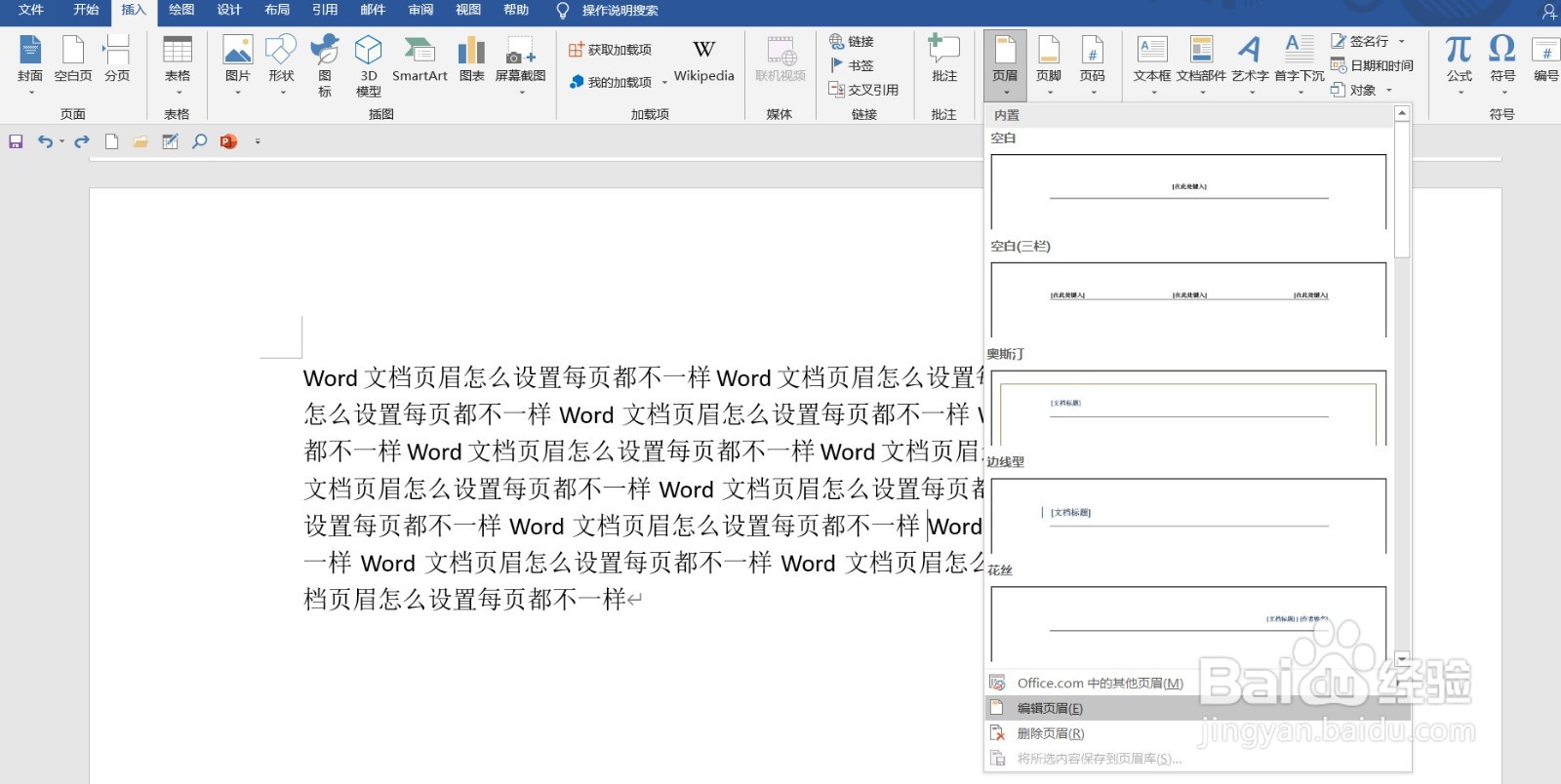This screenshot has height=784, width=1561.
Task: Open page number (页码) menu
Action: 1093,63
